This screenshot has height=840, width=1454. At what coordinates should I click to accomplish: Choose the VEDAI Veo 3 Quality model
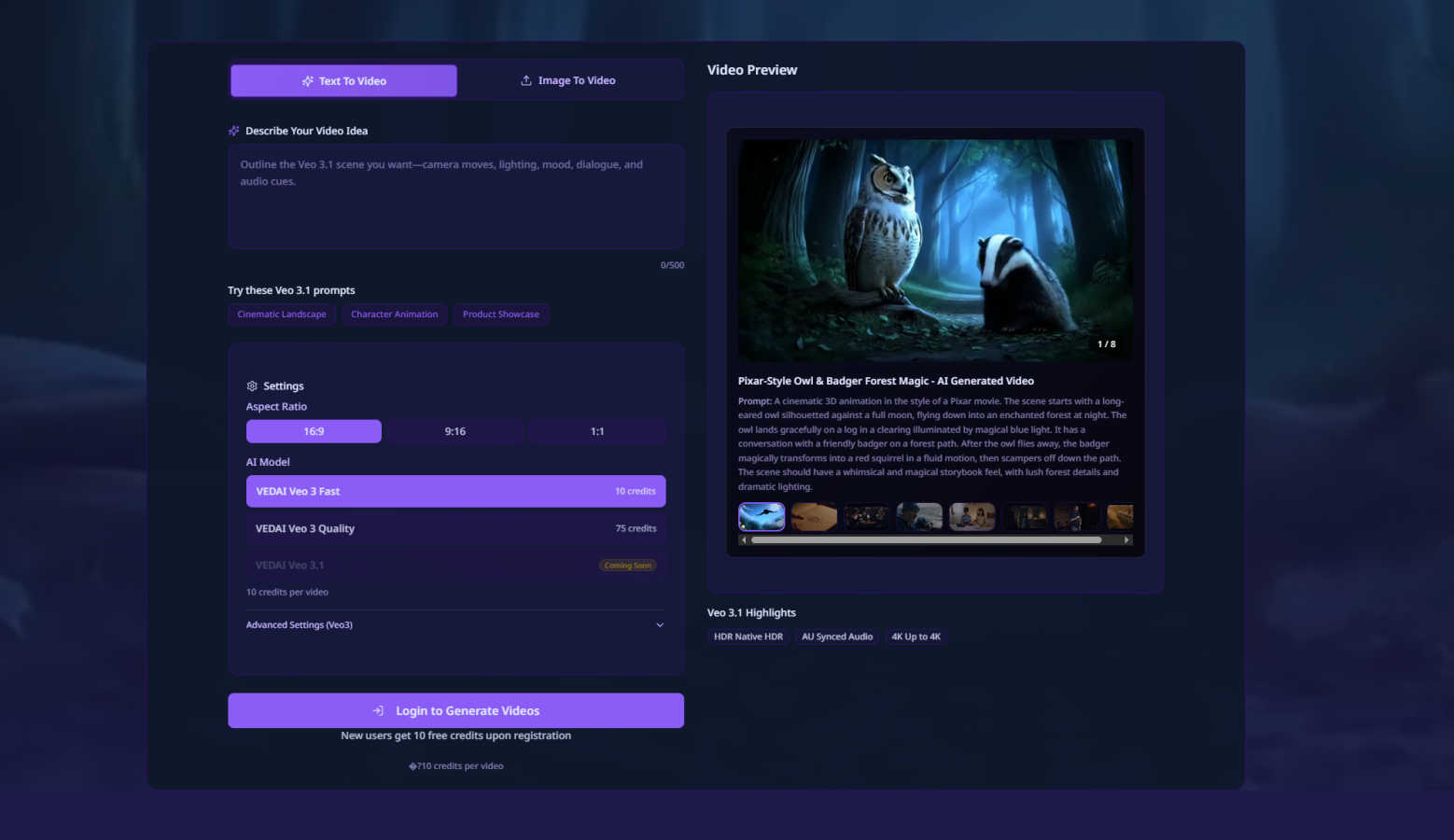455,529
